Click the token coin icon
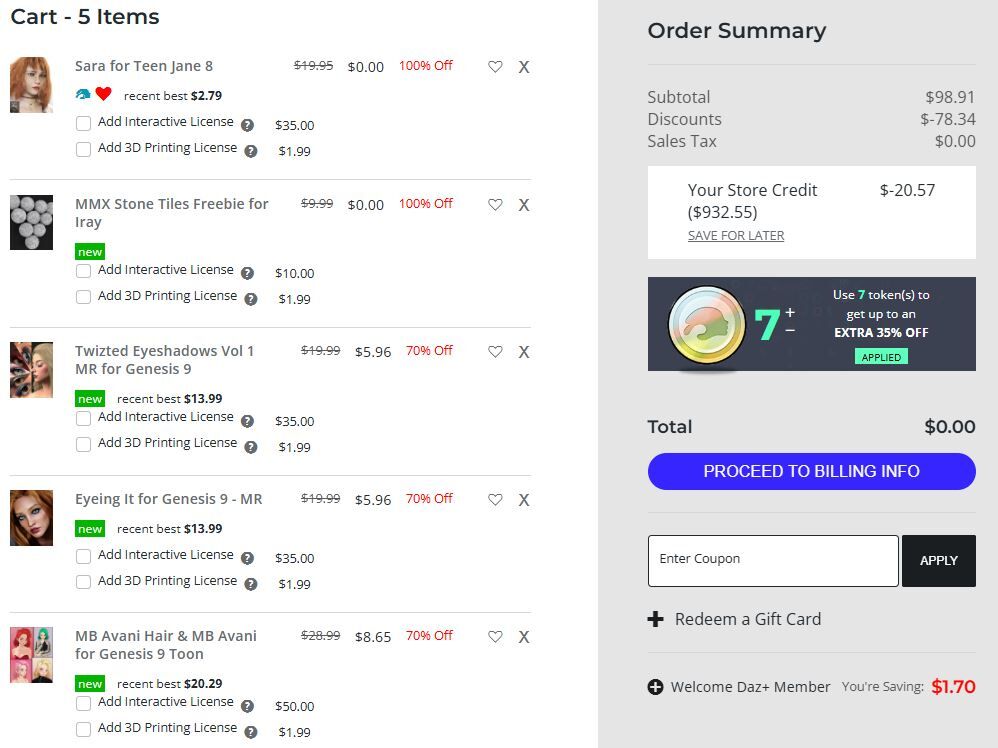Screen dimensions: 998x748 tap(706, 325)
